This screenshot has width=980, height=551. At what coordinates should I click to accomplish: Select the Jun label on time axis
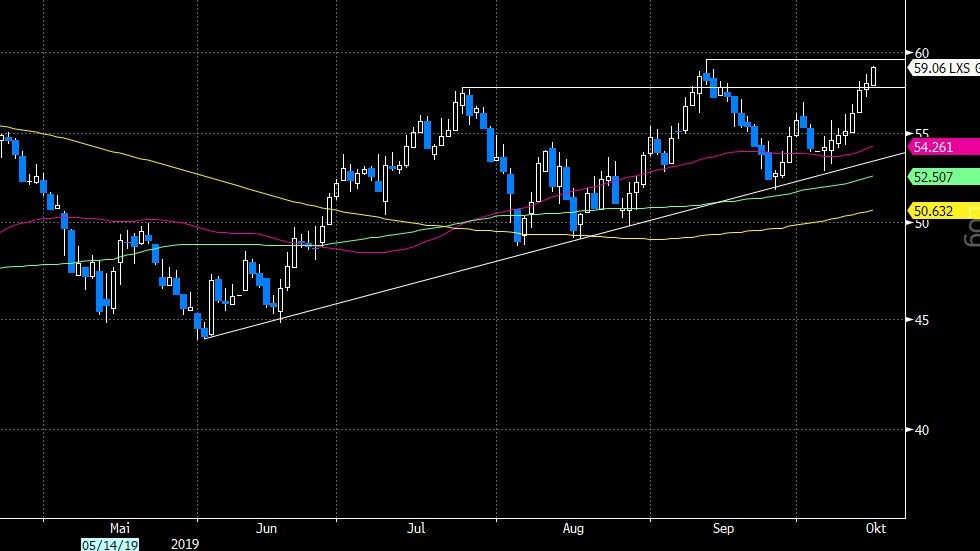tap(266, 529)
